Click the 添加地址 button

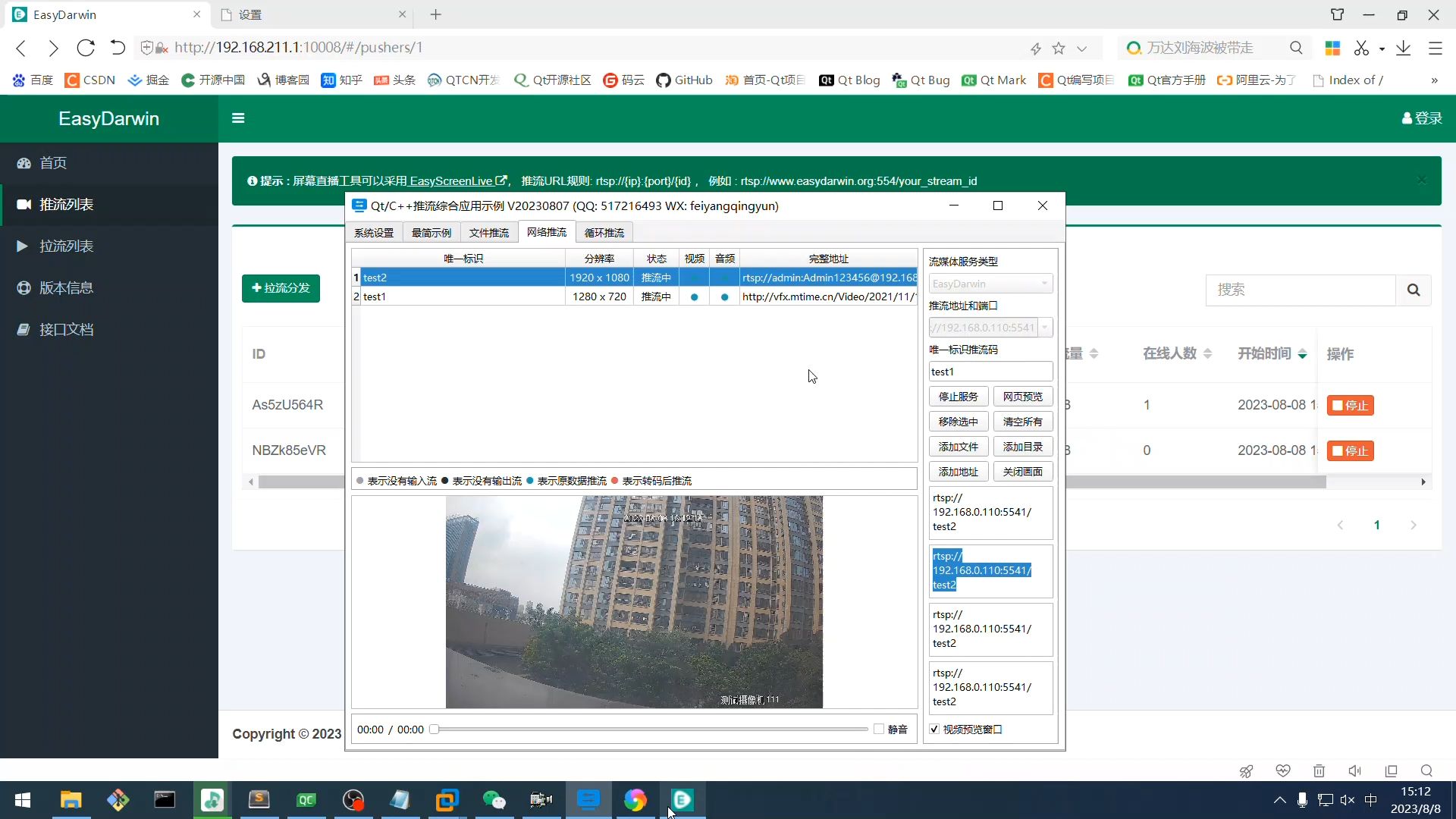(959, 472)
